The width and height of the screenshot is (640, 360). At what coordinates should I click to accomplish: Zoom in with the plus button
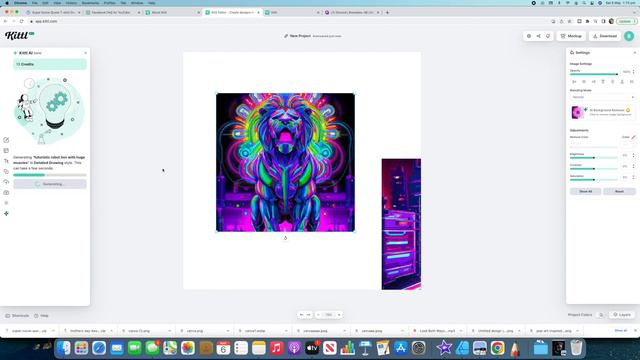pos(339,315)
